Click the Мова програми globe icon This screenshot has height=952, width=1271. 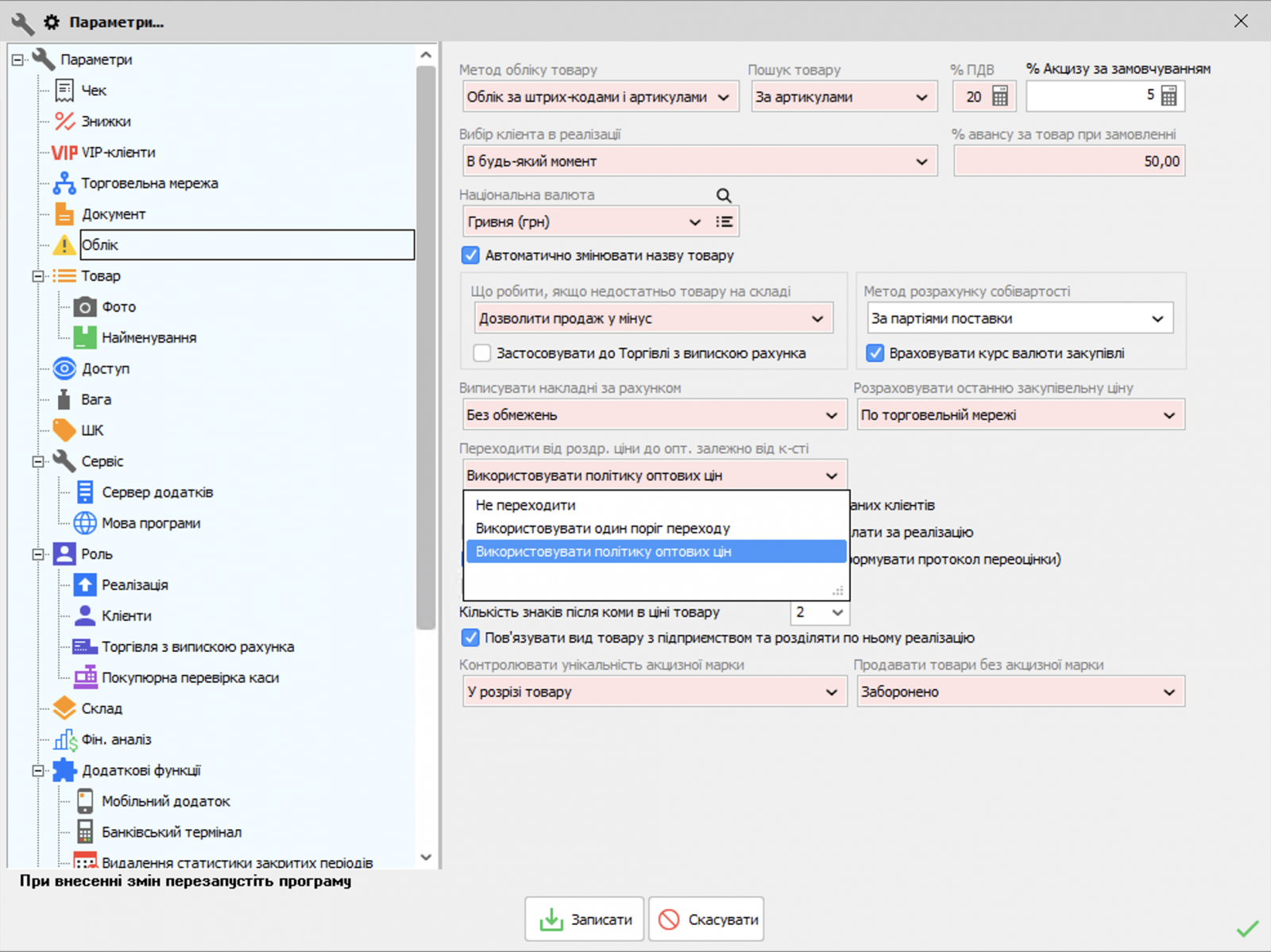pyautogui.click(x=83, y=522)
